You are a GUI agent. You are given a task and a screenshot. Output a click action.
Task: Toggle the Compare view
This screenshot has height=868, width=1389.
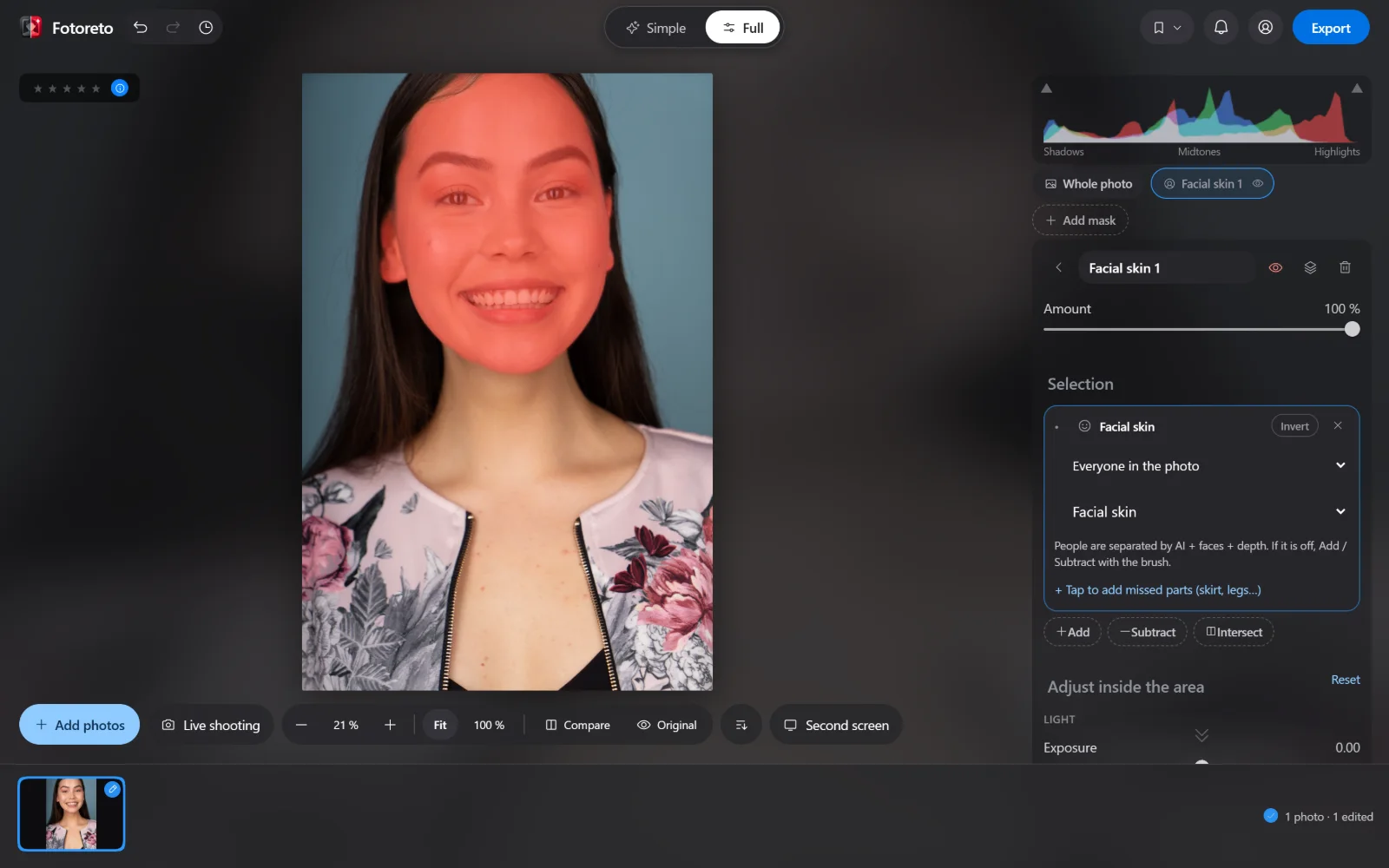point(577,725)
